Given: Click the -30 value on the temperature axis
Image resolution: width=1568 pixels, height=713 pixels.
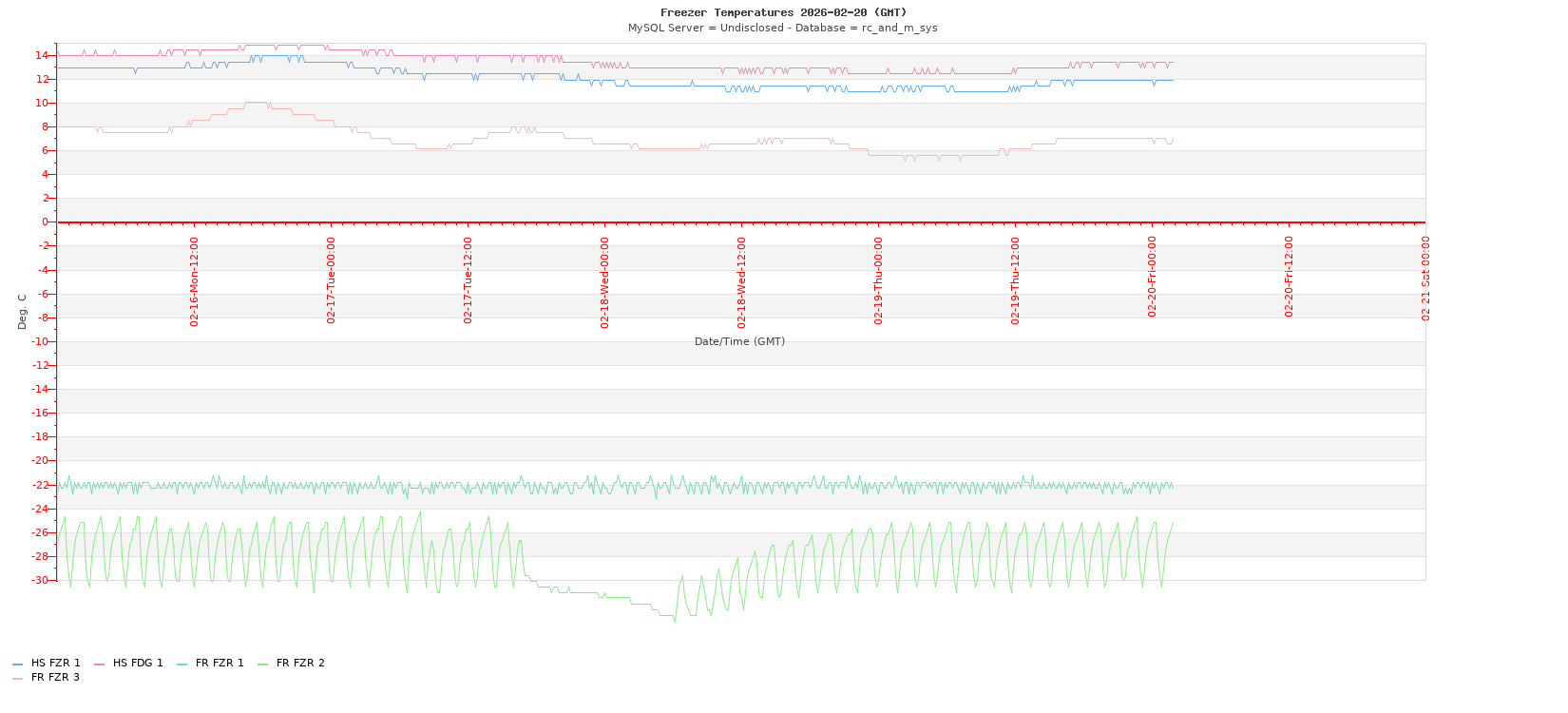Looking at the screenshot, I should click(x=40, y=580).
